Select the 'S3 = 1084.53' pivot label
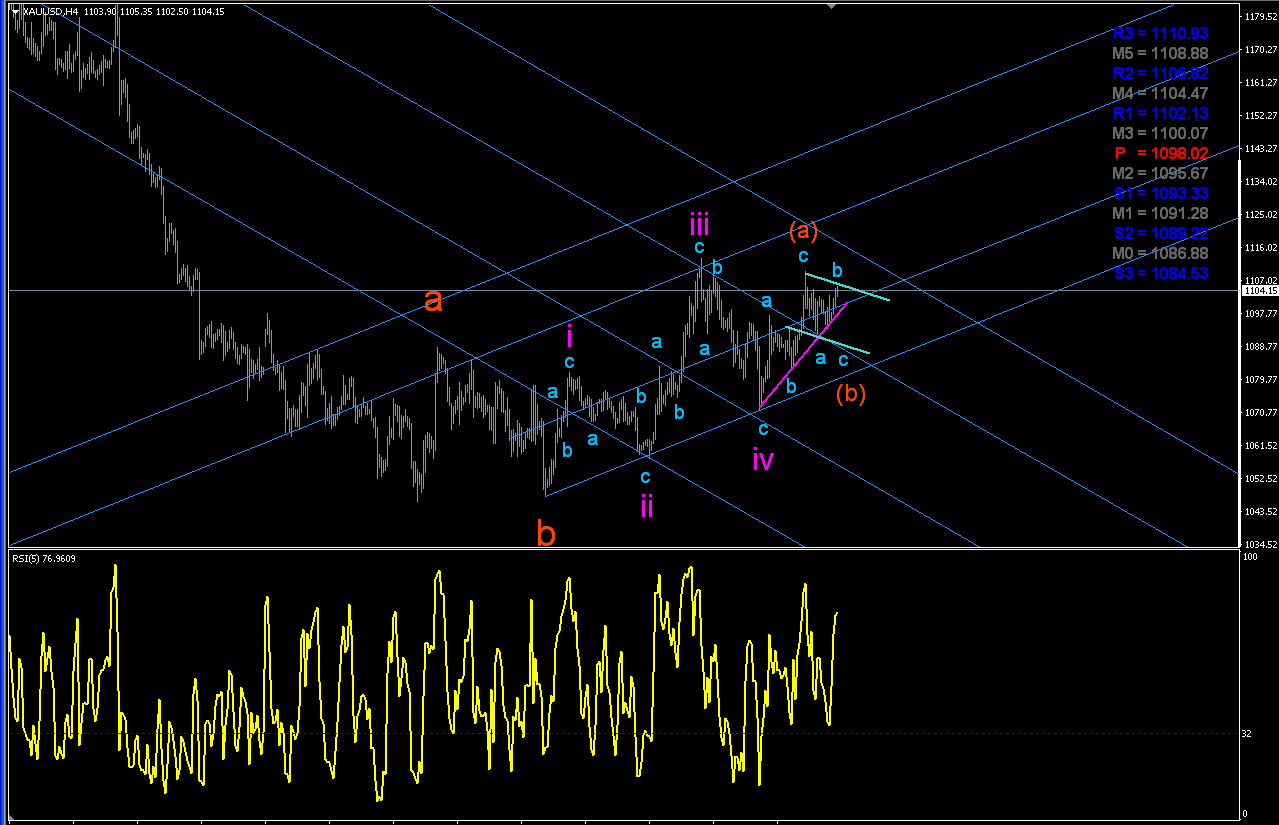Image resolution: width=1279 pixels, height=825 pixels. coord(1162,273)
